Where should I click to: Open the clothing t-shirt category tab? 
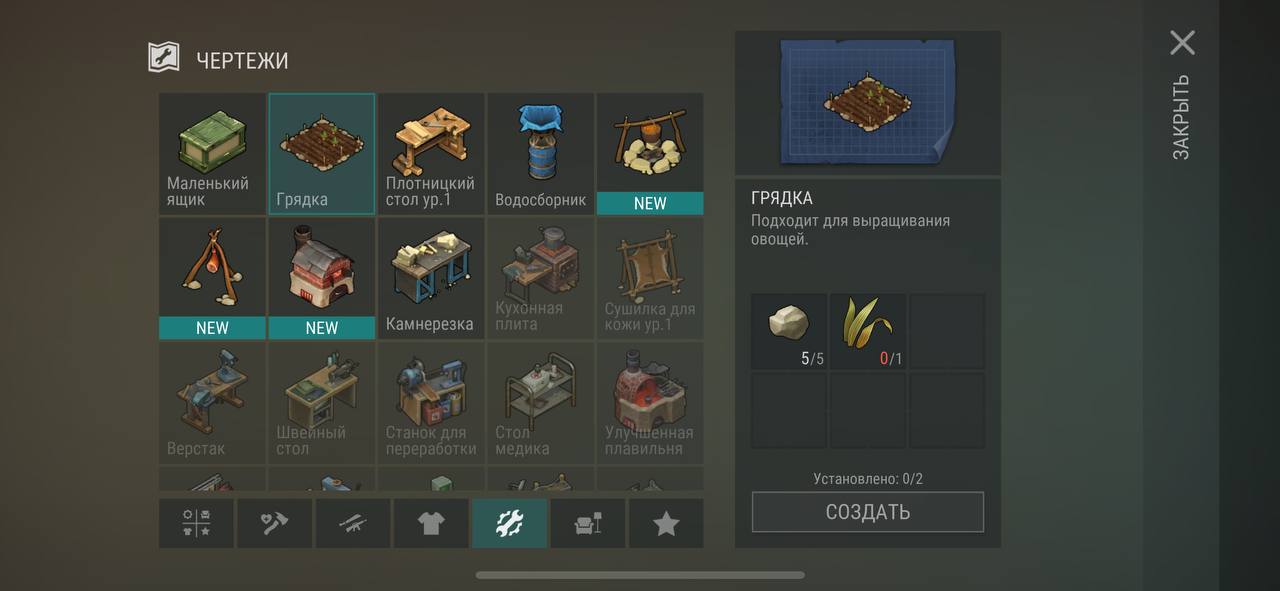pyautogui.click(x=431, y=523)
